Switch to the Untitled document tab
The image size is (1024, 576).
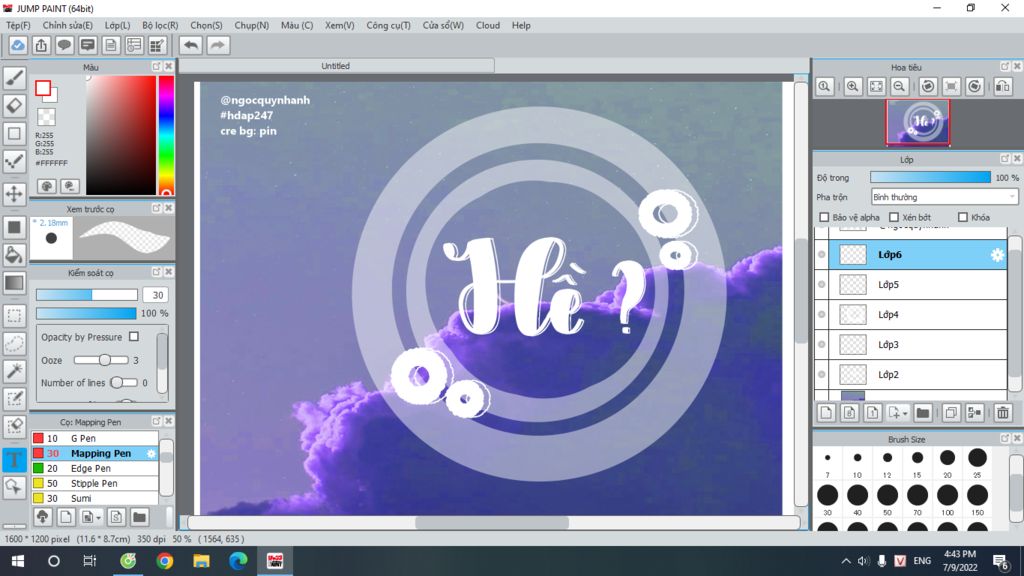(336, 66)
